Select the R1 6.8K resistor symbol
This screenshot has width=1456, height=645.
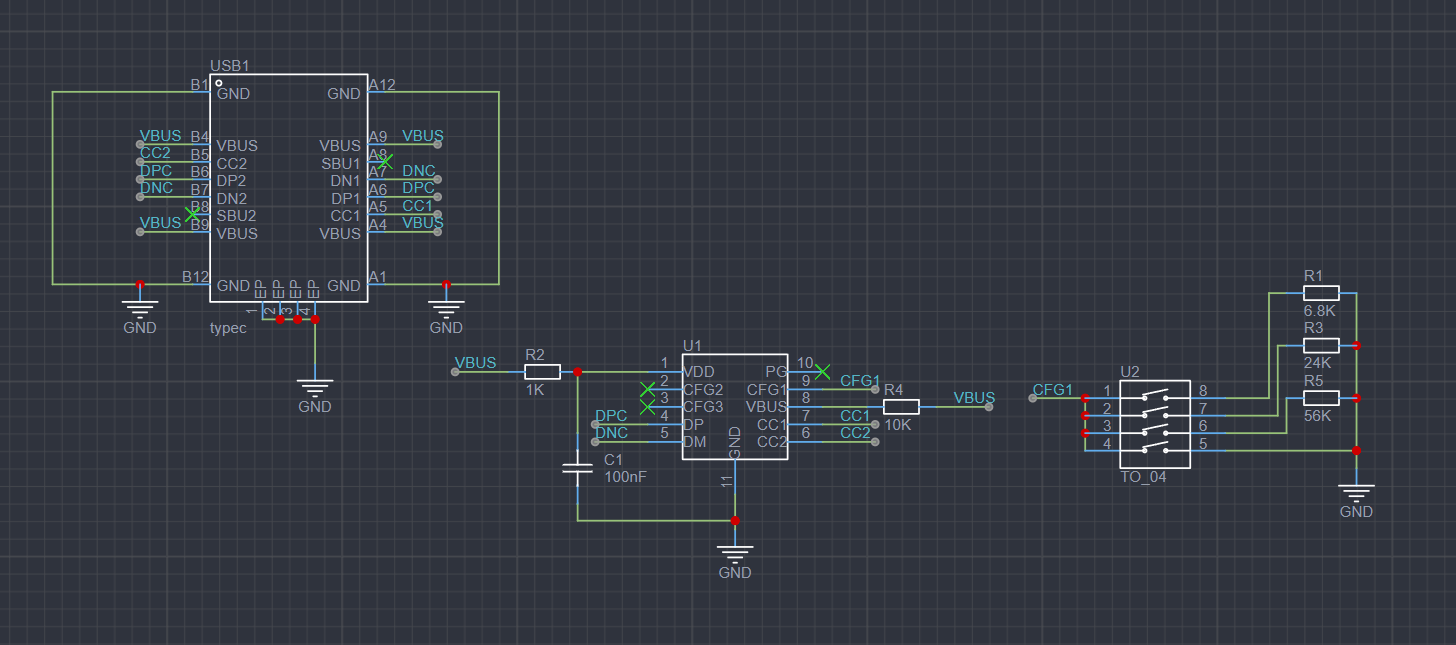[x=1320, y=293]
